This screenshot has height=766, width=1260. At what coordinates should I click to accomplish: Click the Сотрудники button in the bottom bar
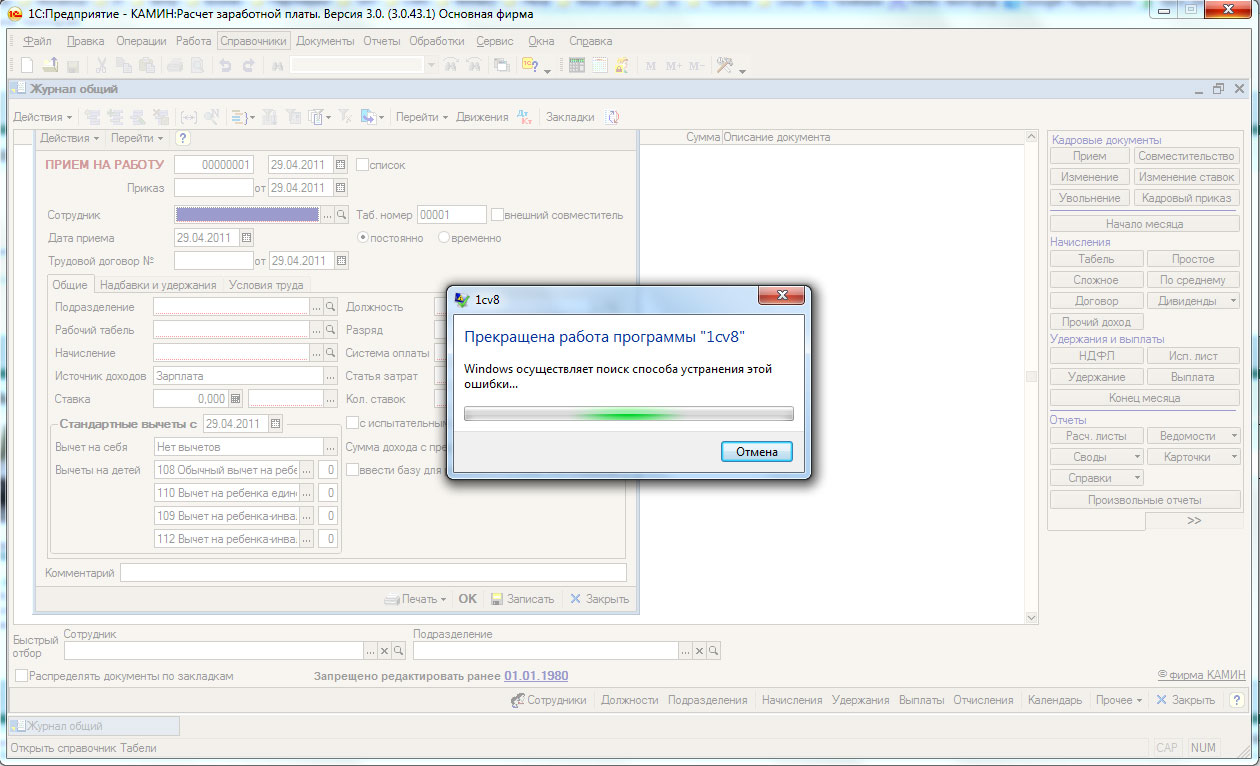coord(549,700)
